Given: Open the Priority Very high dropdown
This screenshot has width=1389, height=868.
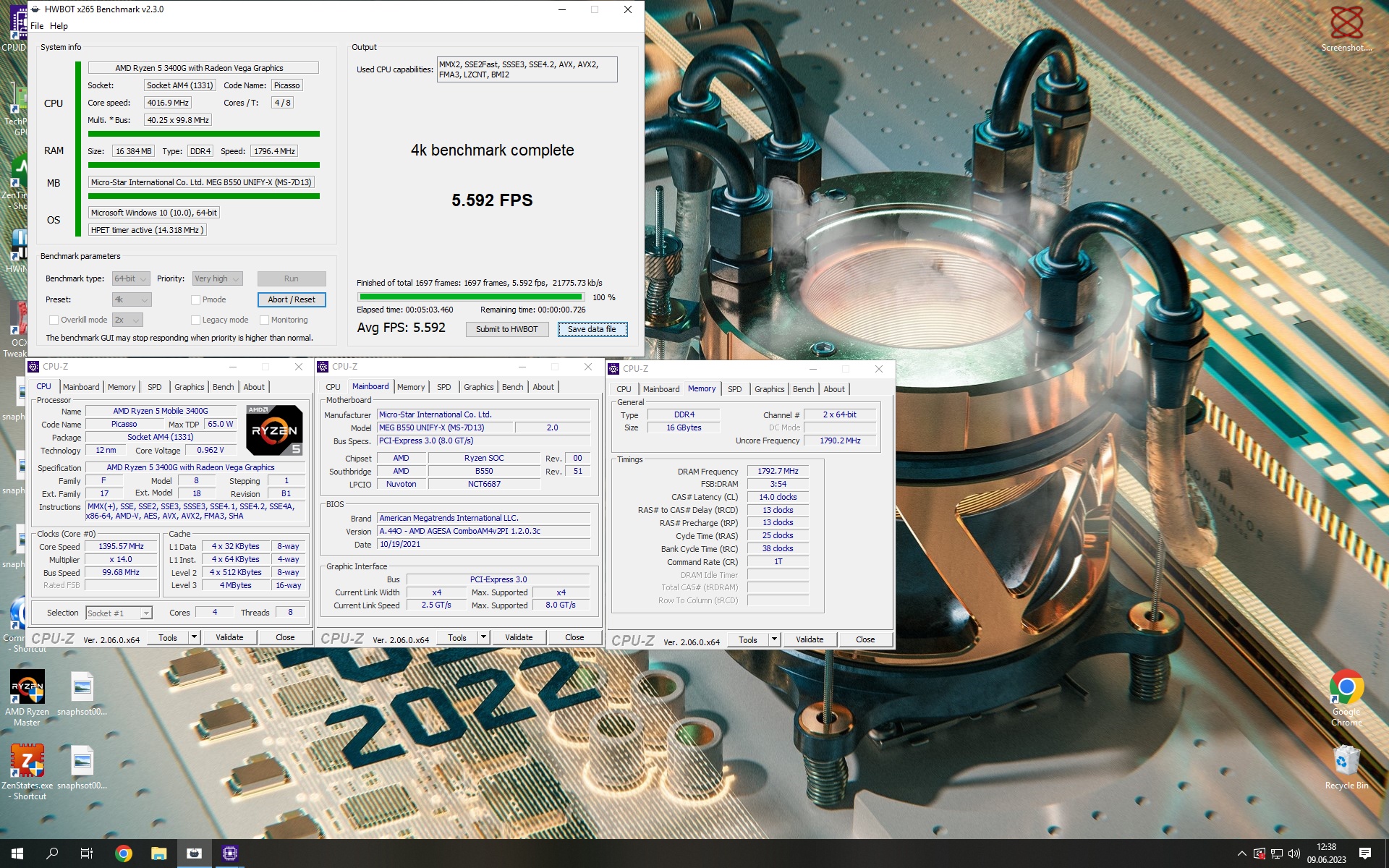Looking at the screenshot, I should [217, 278].
